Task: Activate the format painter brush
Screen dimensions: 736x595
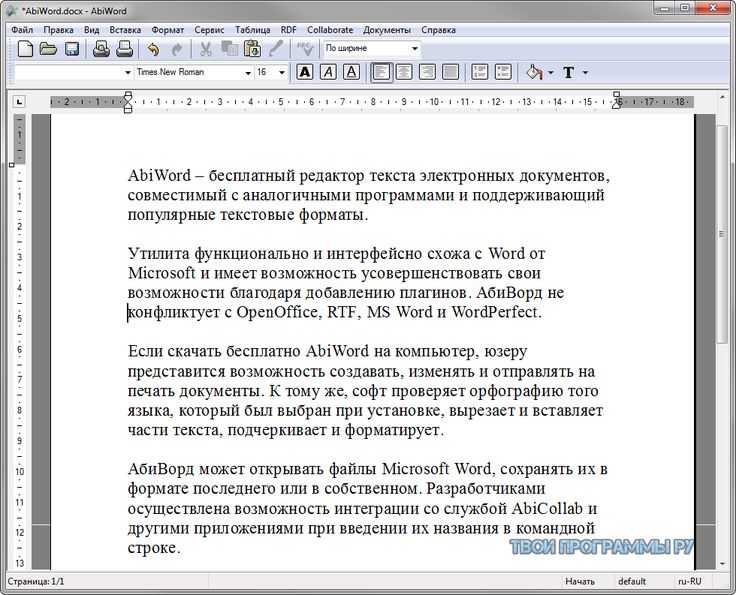Action: pyautogui.click(x=276, y=48)
